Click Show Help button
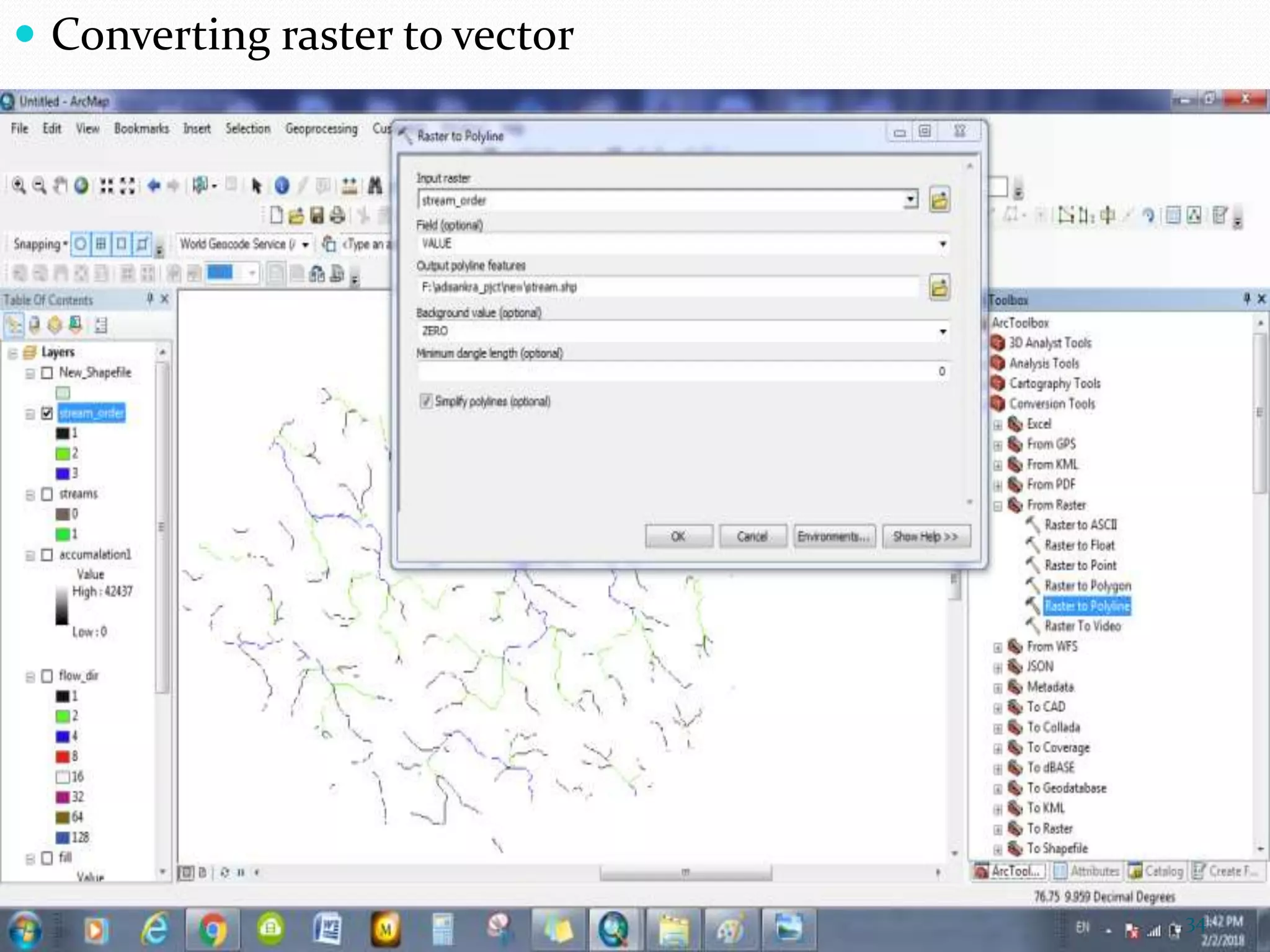Image resolution: width=1270 pixels, height=952 pixels. pyautogui.click(x=926, y=536)
